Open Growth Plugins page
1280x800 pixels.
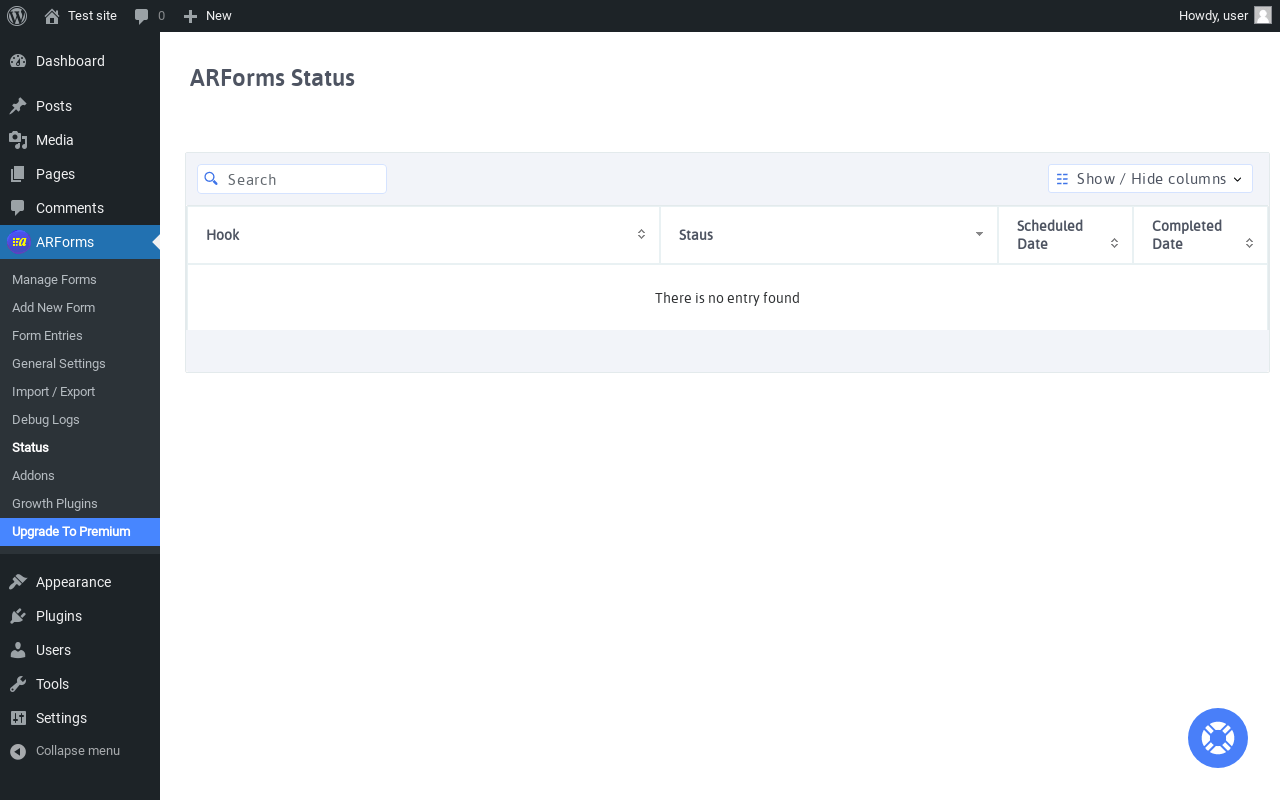(x=55, y=504)
